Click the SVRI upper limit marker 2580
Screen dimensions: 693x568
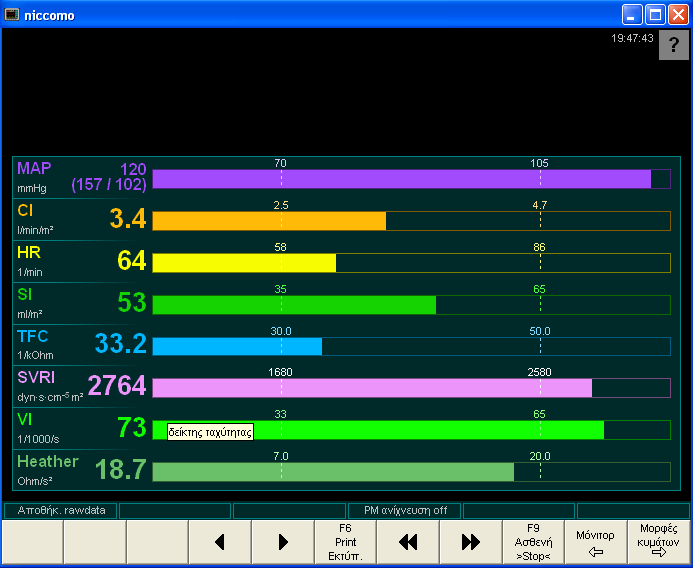click(539, 372)
